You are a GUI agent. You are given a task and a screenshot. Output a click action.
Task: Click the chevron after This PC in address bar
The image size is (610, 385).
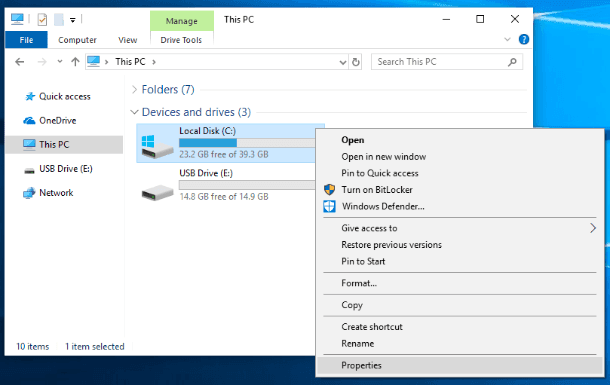click(x=154, y=62)
